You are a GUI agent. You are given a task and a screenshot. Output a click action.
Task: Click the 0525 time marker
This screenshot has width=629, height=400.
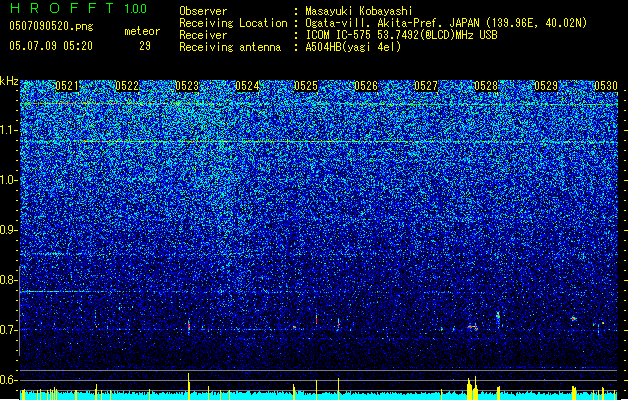306,86
